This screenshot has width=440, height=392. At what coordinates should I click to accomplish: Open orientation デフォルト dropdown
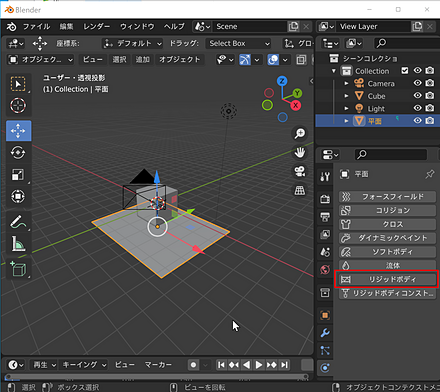[133, 43]
